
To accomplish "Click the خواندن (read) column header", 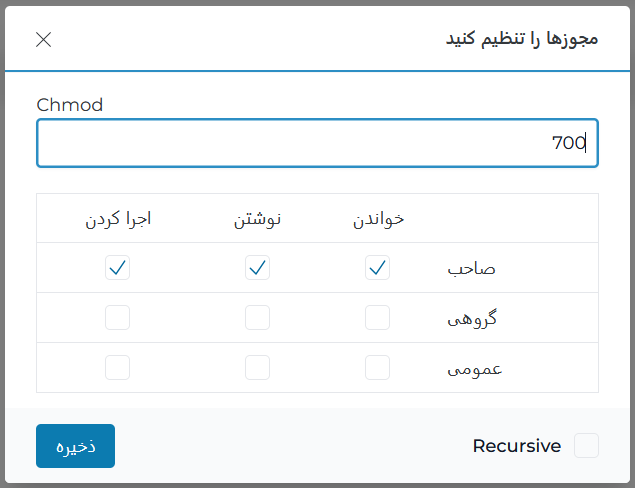I will pyautogui.click(x=378, y=219).
